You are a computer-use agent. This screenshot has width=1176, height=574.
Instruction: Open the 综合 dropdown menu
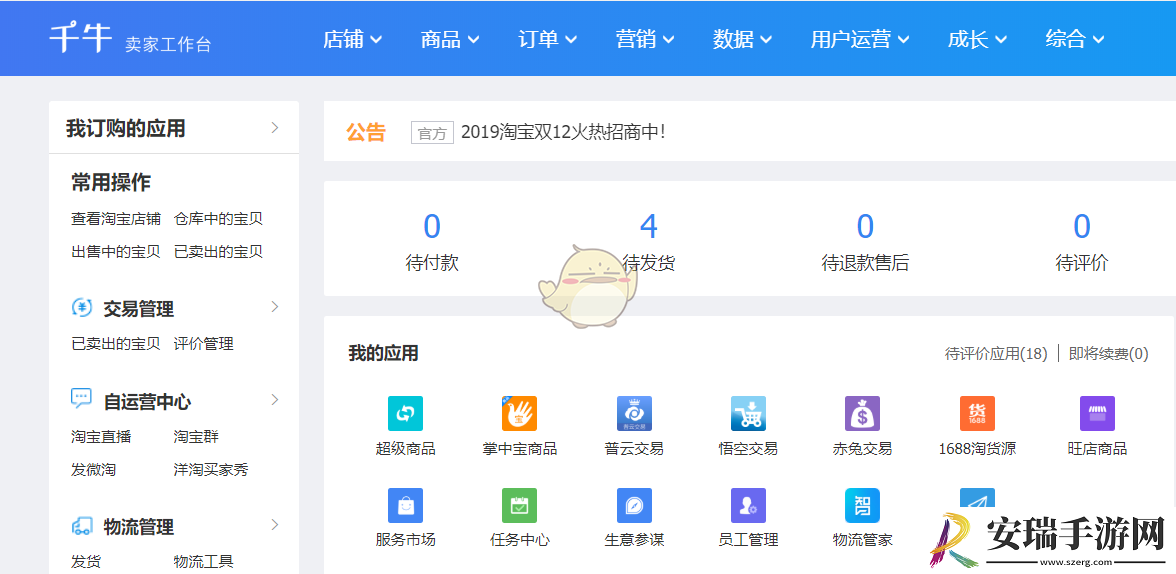(1075, 39)
